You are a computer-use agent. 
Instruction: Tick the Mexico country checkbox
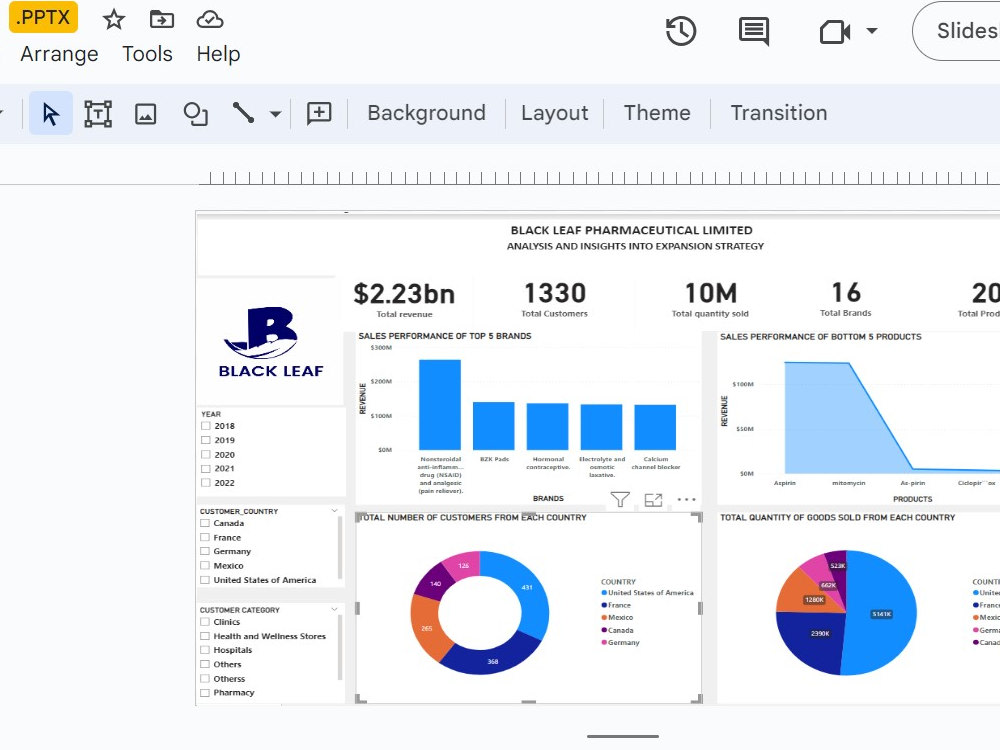click(x=205, y=566)
